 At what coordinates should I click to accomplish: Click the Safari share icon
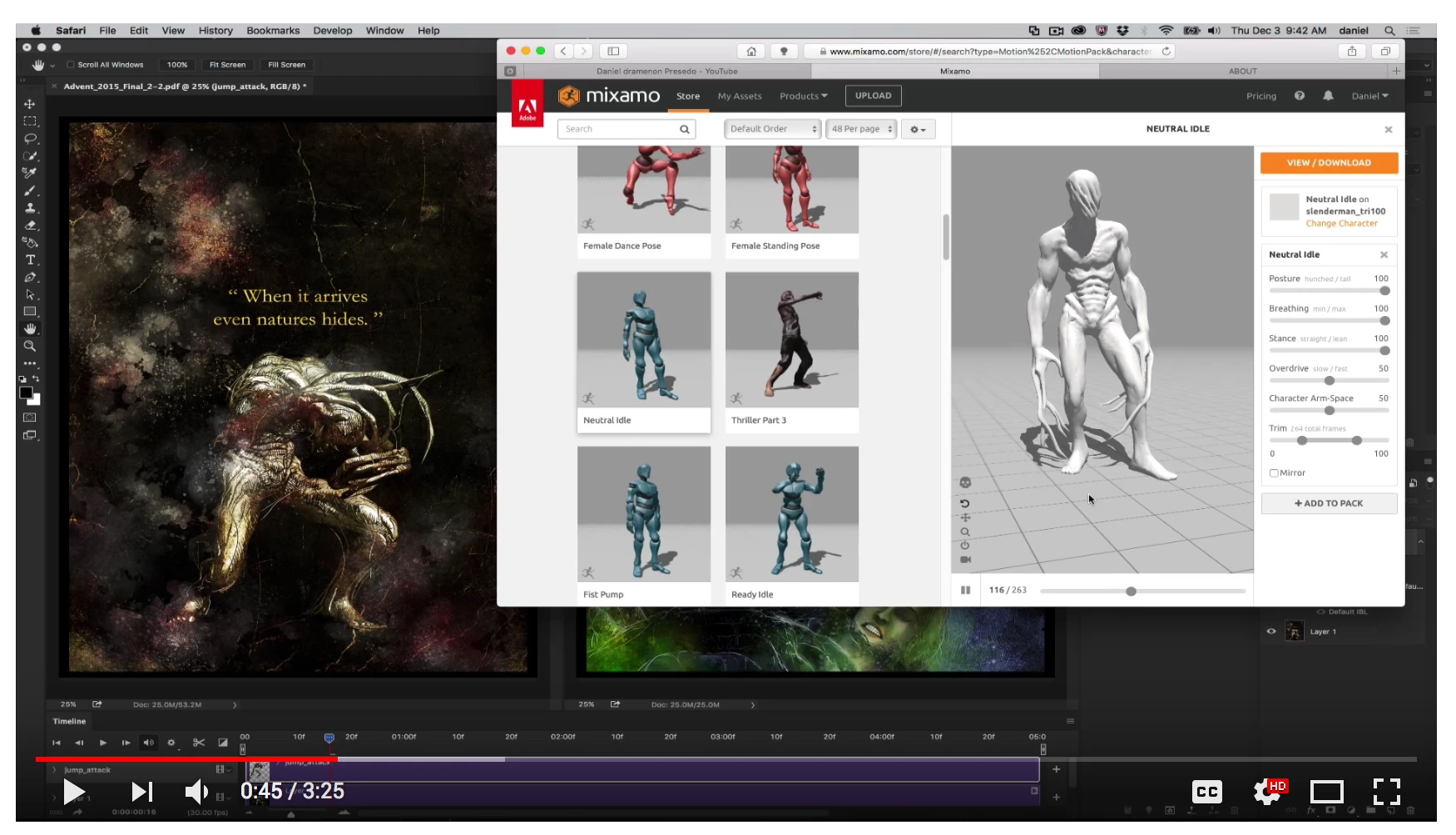coord(1352,52)
